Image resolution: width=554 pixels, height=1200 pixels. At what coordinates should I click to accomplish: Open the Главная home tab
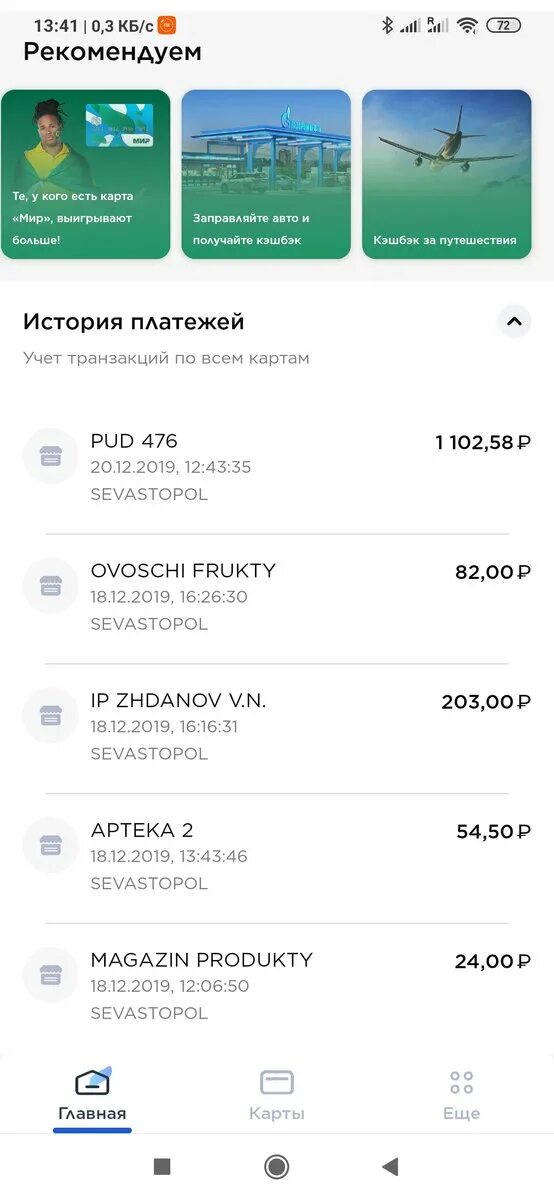(92, 1095)
